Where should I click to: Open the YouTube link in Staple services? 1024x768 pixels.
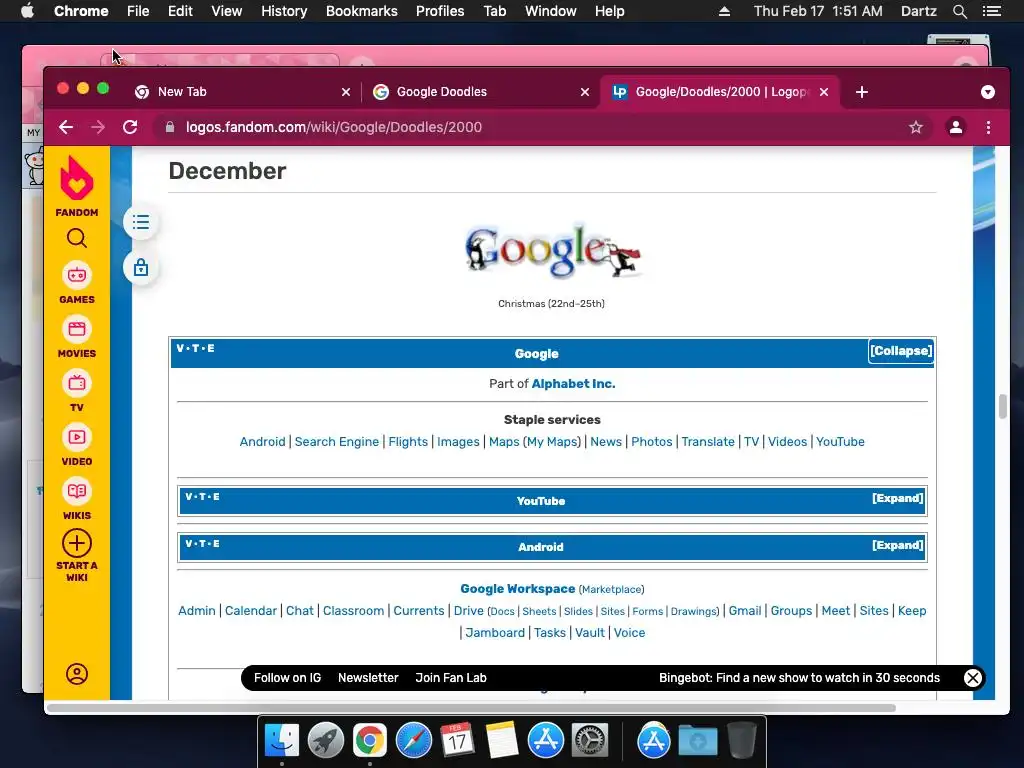click(x=840, y=442)
